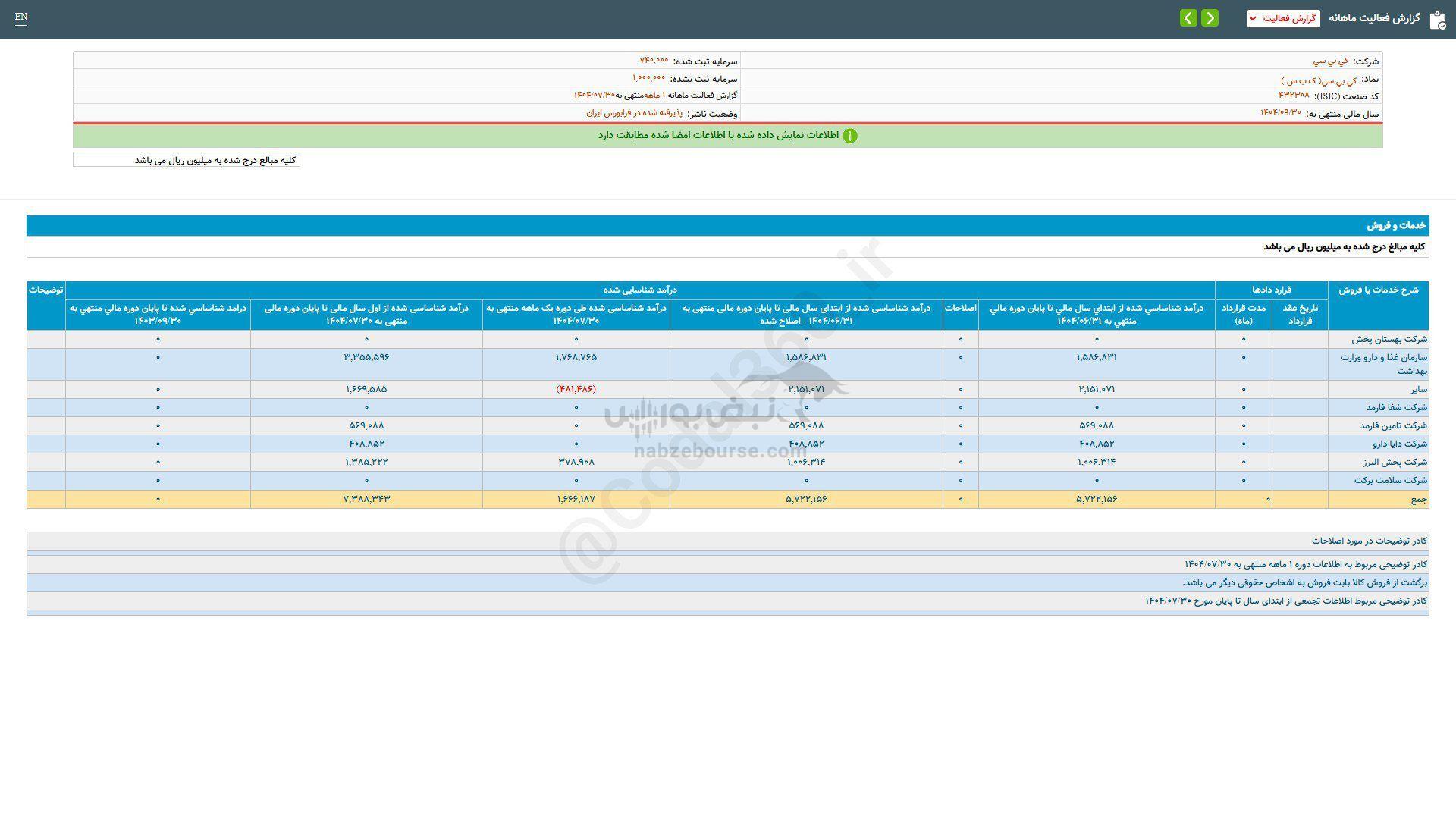
Task: Open the گزارش فعالیت dropdown
Action: click(1283, 18)
